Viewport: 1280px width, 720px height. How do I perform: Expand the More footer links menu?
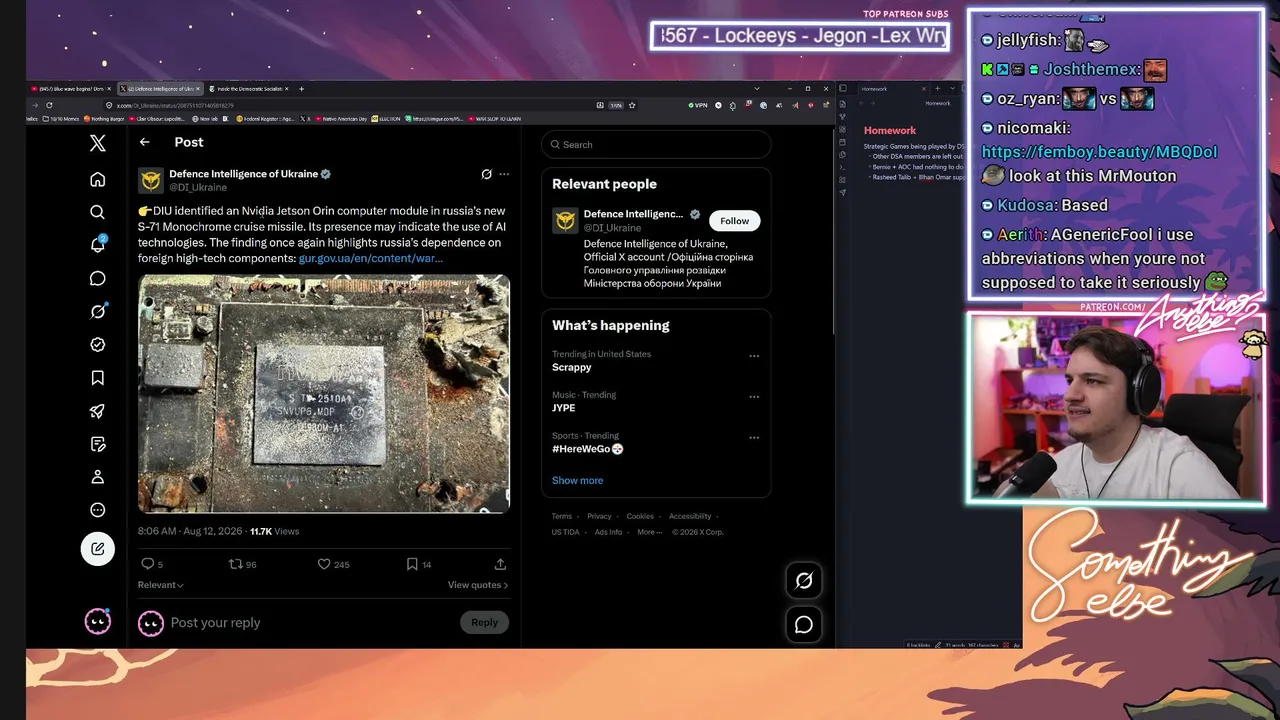(x=649, y=532)
